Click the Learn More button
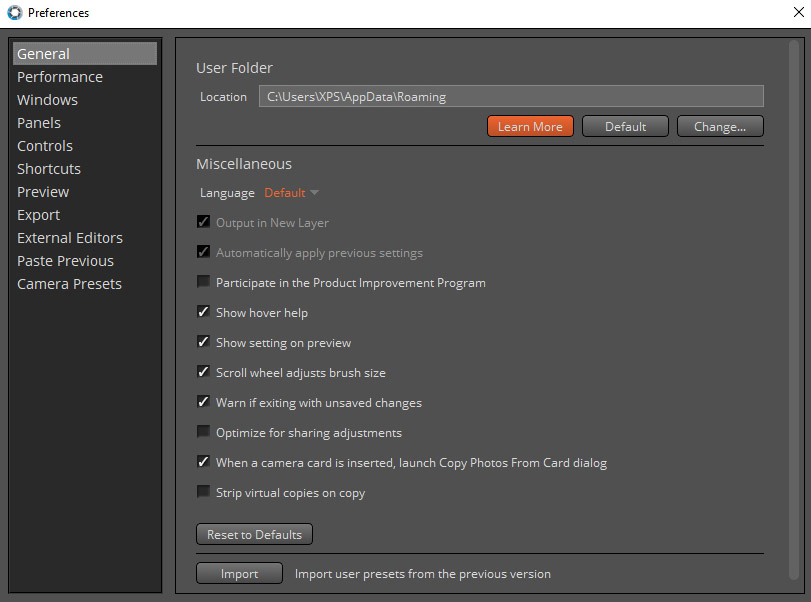The height and width of the screenshot is (602, 811). (x=530, y=126)
